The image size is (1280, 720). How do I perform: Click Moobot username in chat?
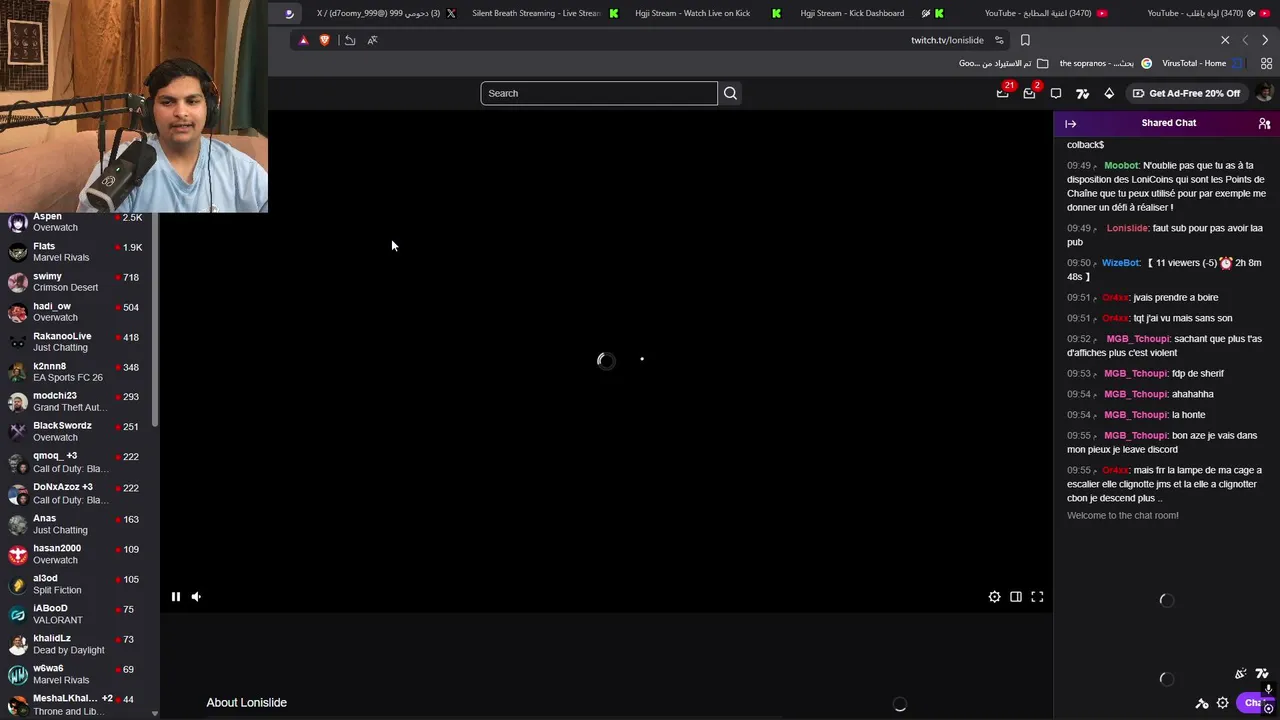1121,166
